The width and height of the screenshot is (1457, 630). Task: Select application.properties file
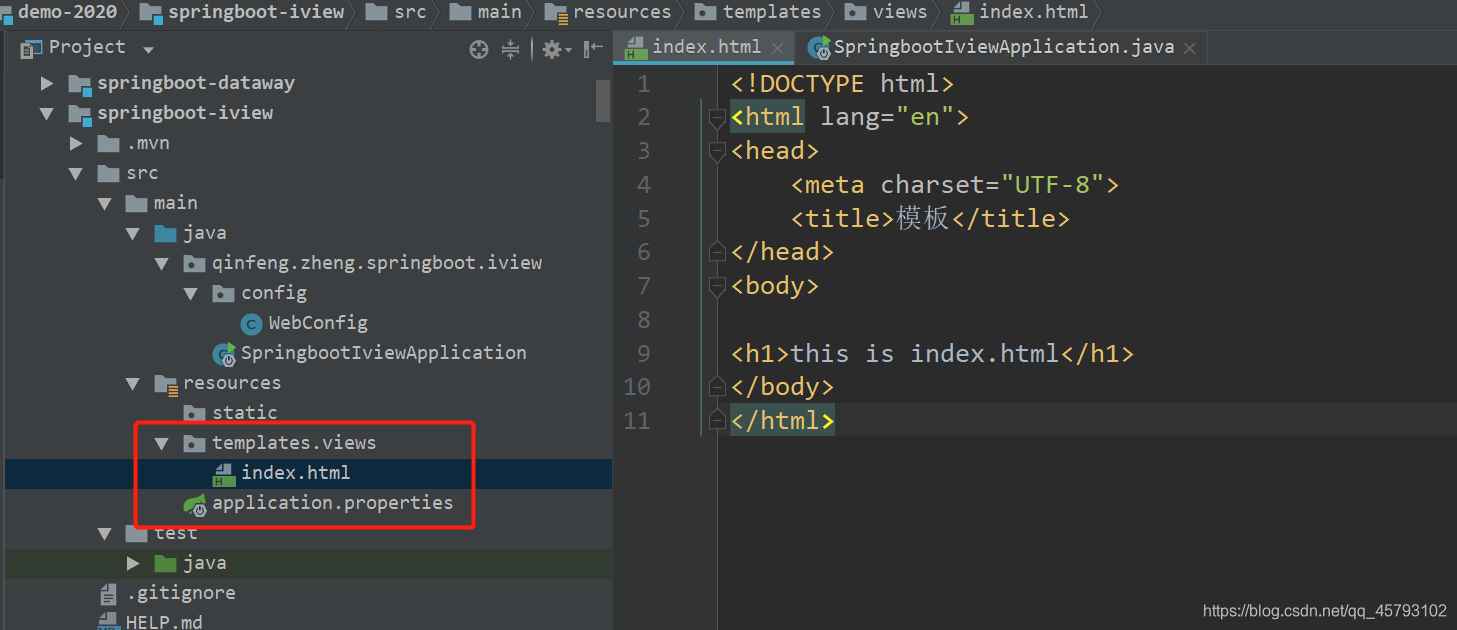pyautogui.click(x=332, y=503)
